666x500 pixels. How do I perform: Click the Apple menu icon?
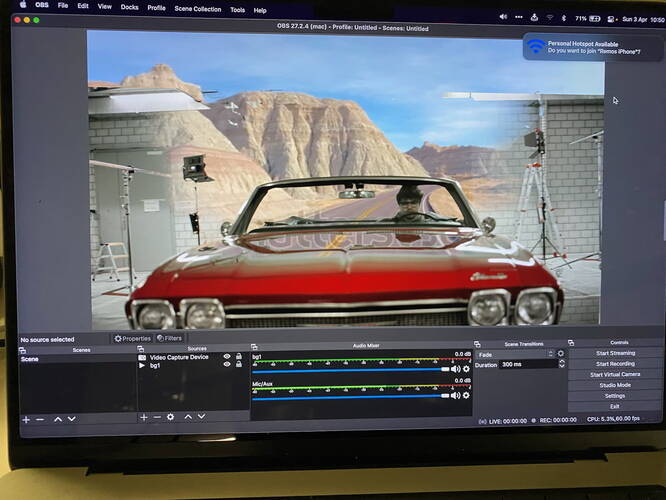[23, 5]
